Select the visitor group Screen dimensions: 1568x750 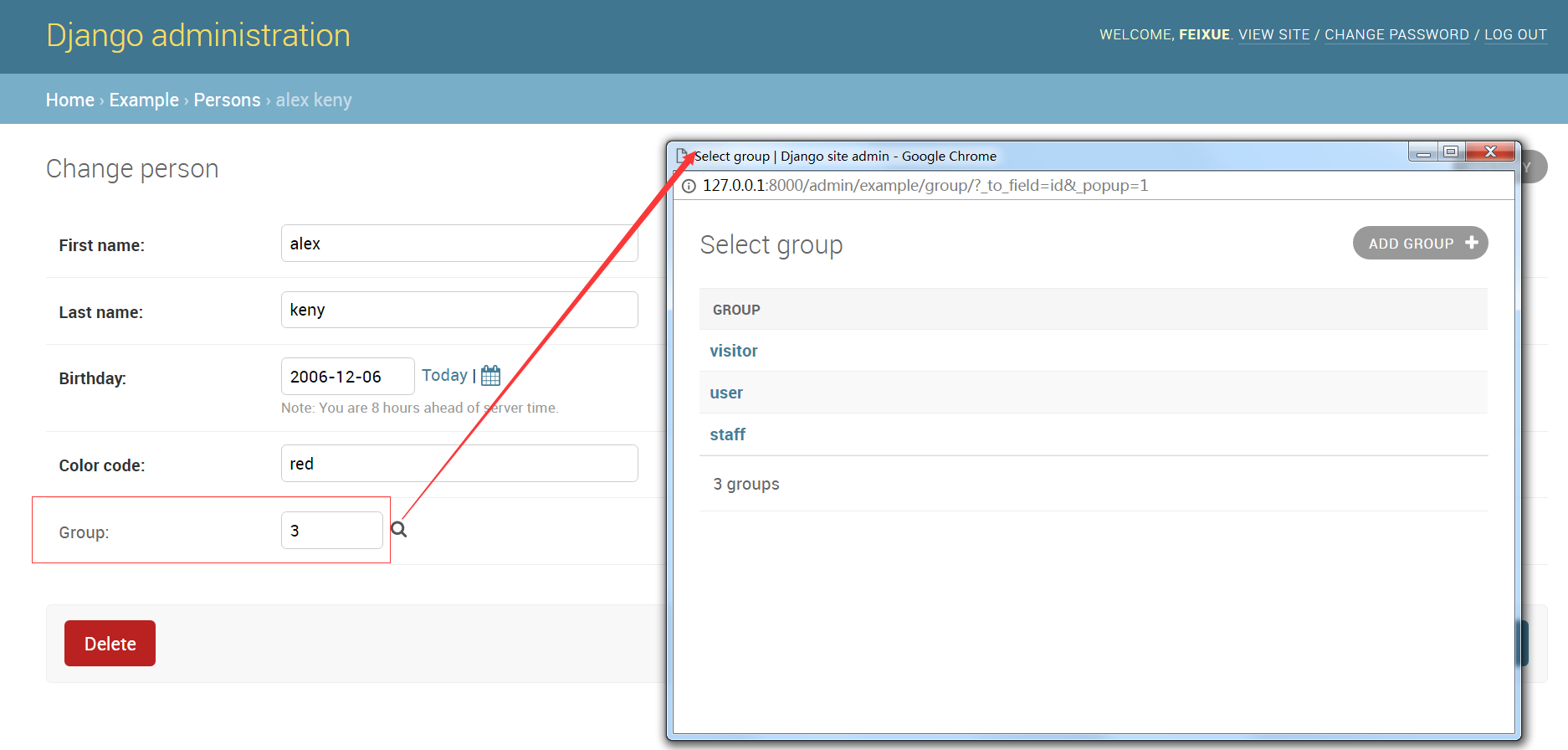tap(734, 351)
